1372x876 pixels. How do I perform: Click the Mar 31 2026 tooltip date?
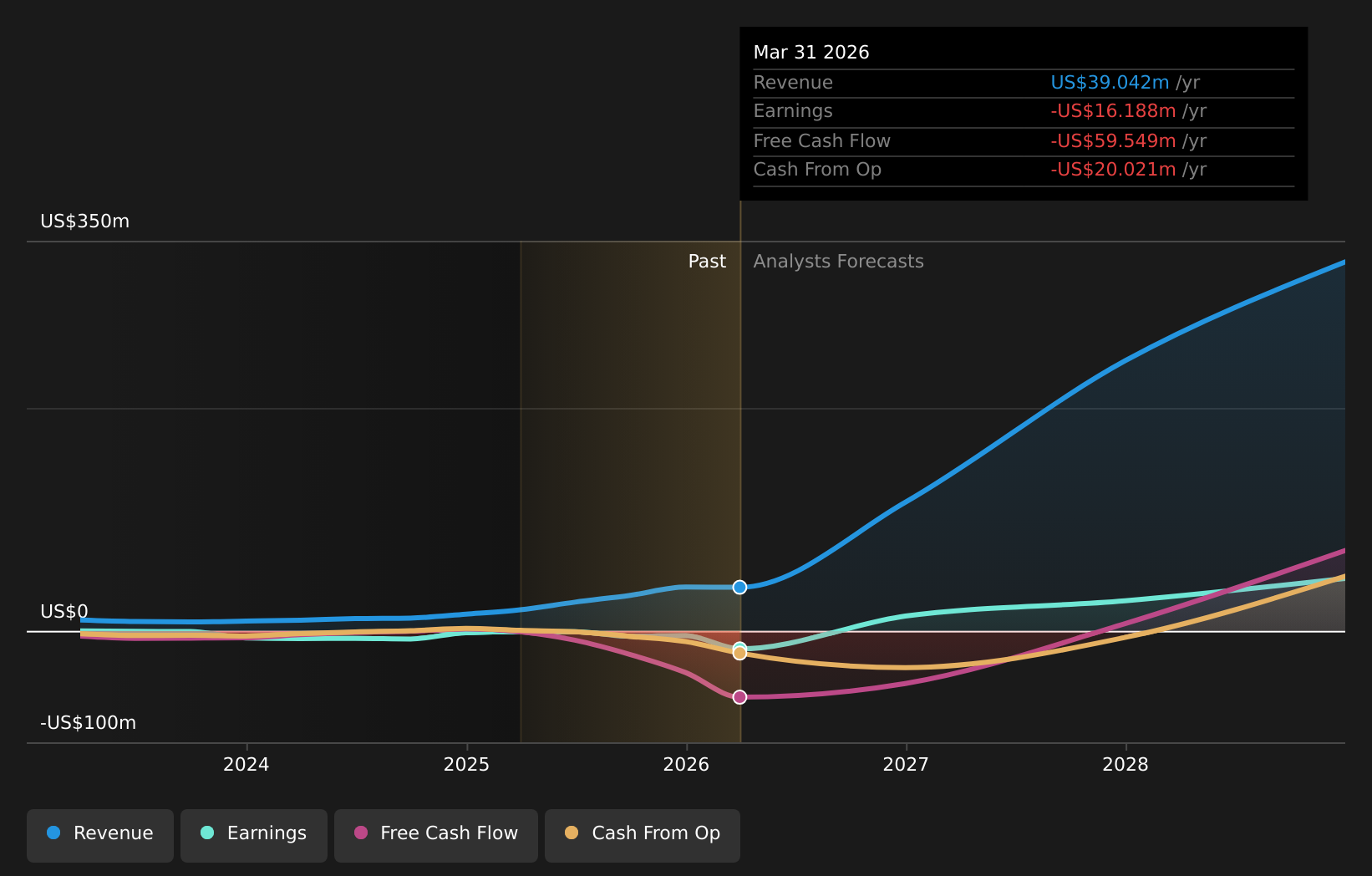(x=811, y=53)
